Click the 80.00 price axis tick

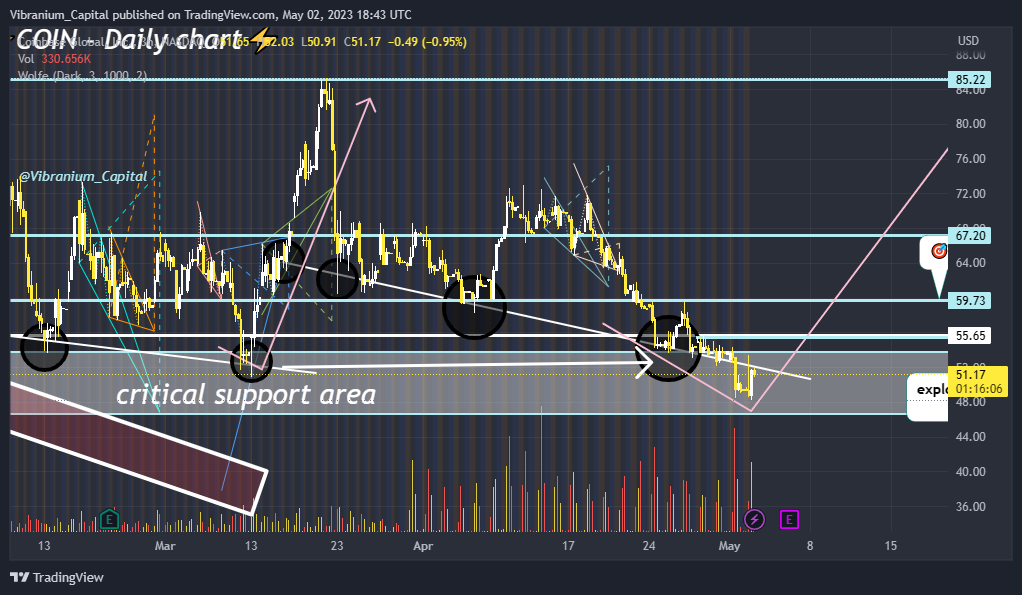click(970, 124)
